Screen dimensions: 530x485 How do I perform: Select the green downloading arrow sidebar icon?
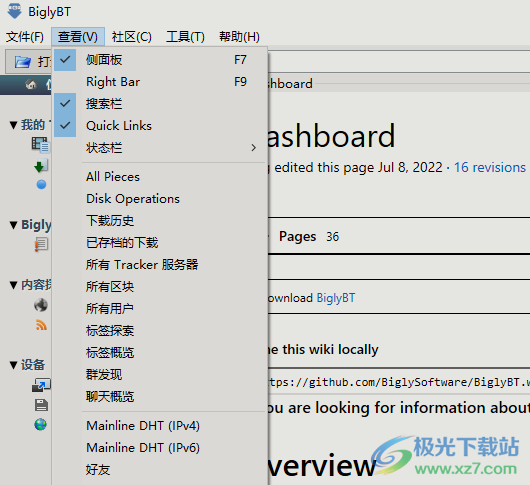coord(41,165)
